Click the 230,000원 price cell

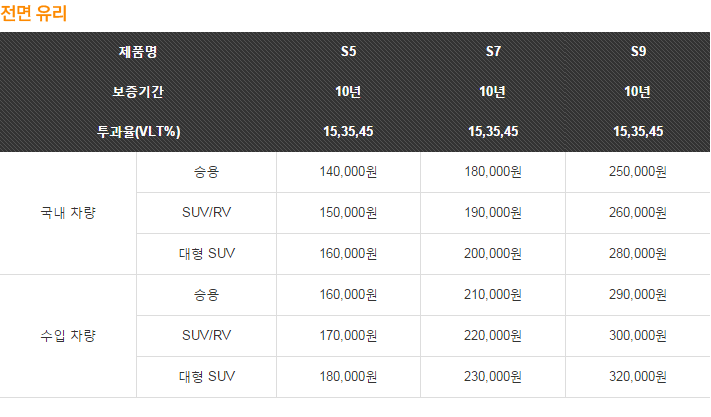tap(493, 377)
